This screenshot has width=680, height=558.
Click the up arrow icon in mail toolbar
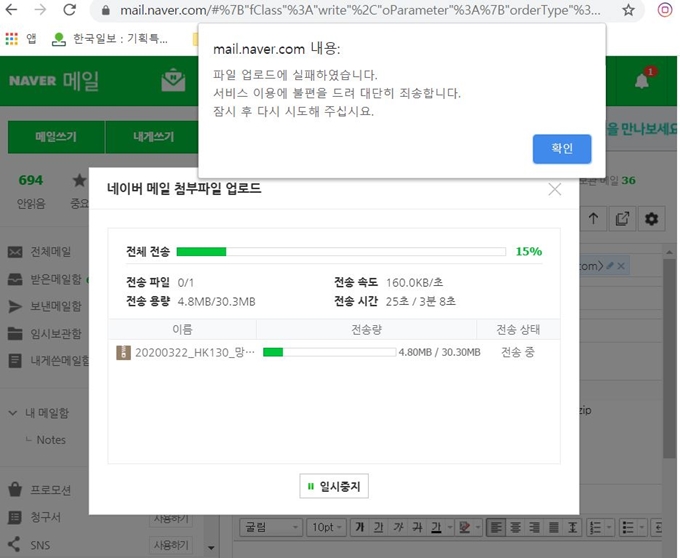click(593, 218)
